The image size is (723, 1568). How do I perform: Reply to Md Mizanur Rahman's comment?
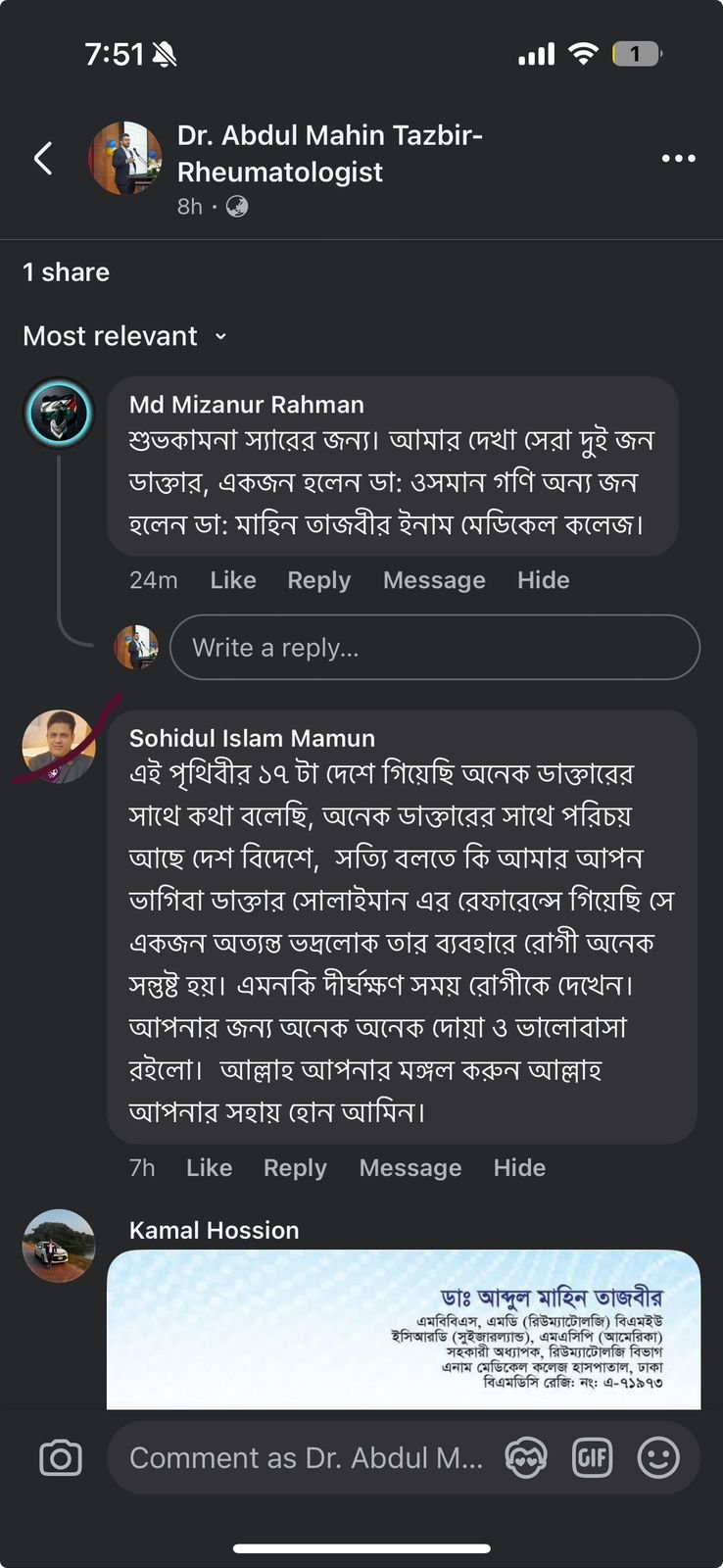coord(318,580)
